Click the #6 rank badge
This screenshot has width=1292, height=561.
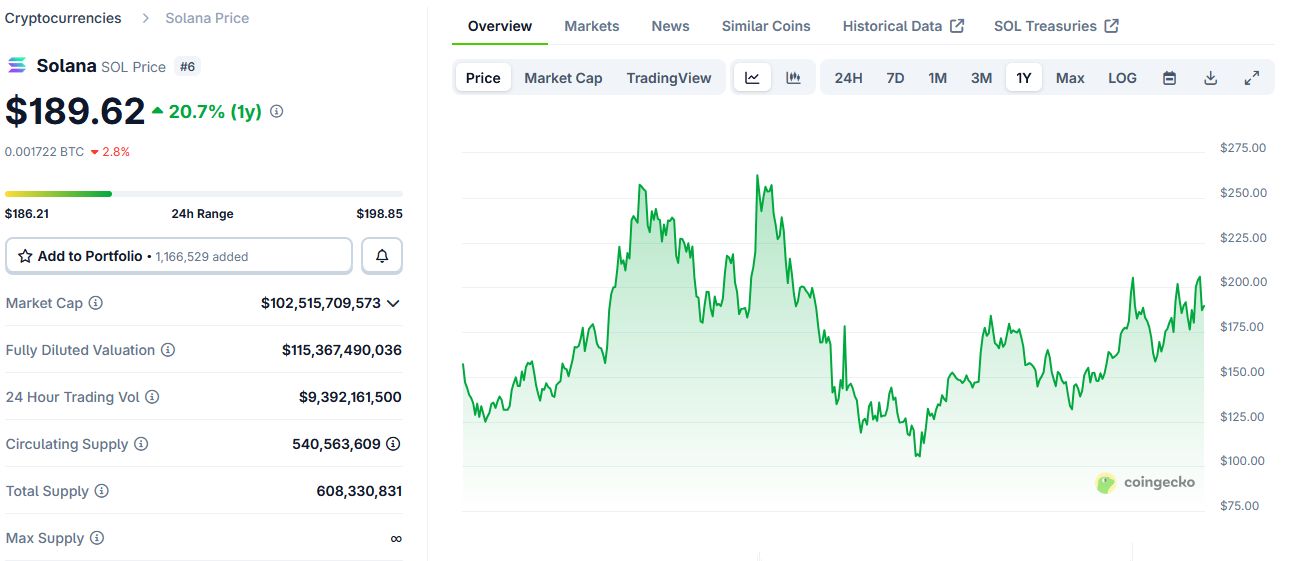coord(187,66)
